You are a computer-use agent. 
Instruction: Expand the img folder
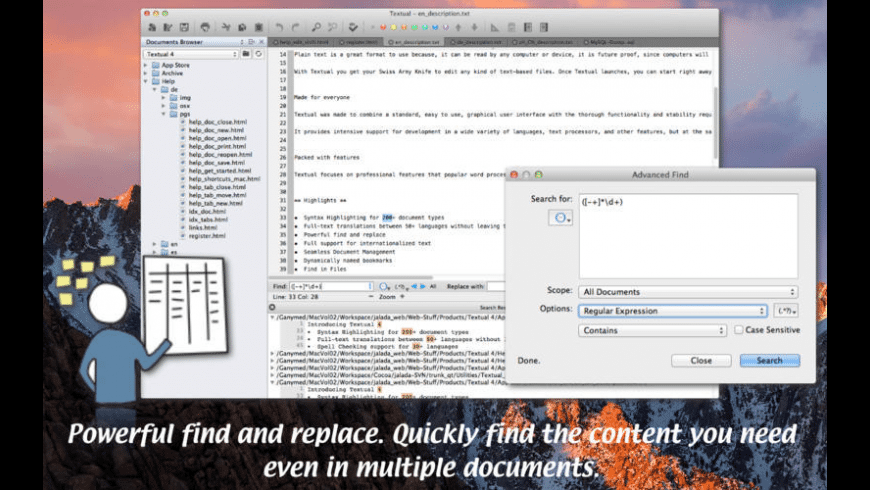[164, 98]
